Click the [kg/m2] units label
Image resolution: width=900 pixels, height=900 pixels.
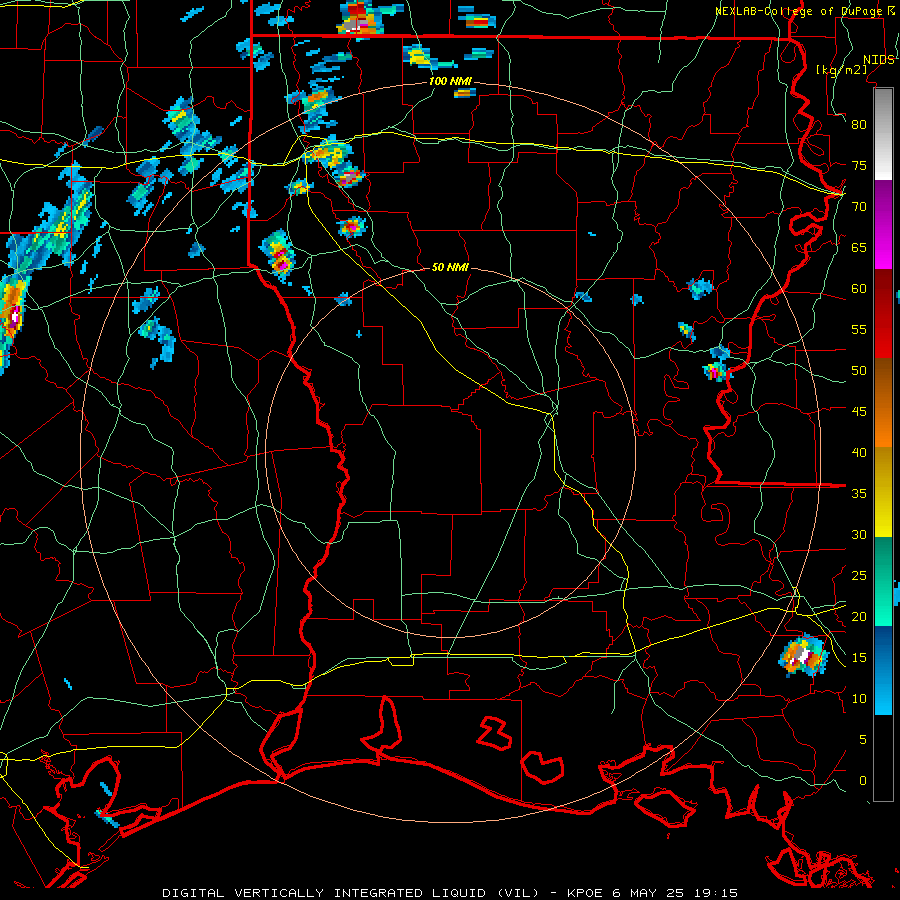pos(841,69)
